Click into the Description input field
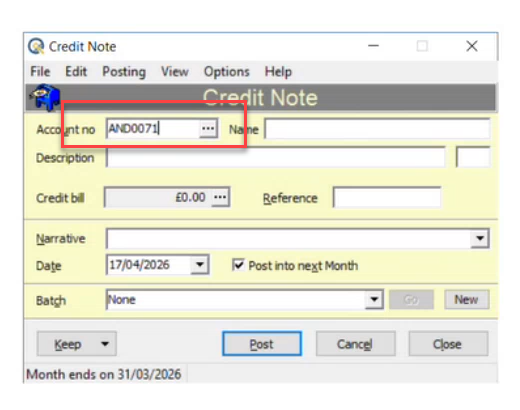This screenshot has height=410, width=520. click(x=276, y=157)
